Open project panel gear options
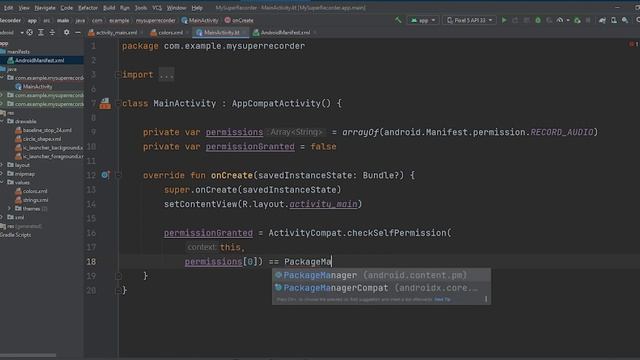The width and height of the screenshot is (640, 360). coord(66,32)
